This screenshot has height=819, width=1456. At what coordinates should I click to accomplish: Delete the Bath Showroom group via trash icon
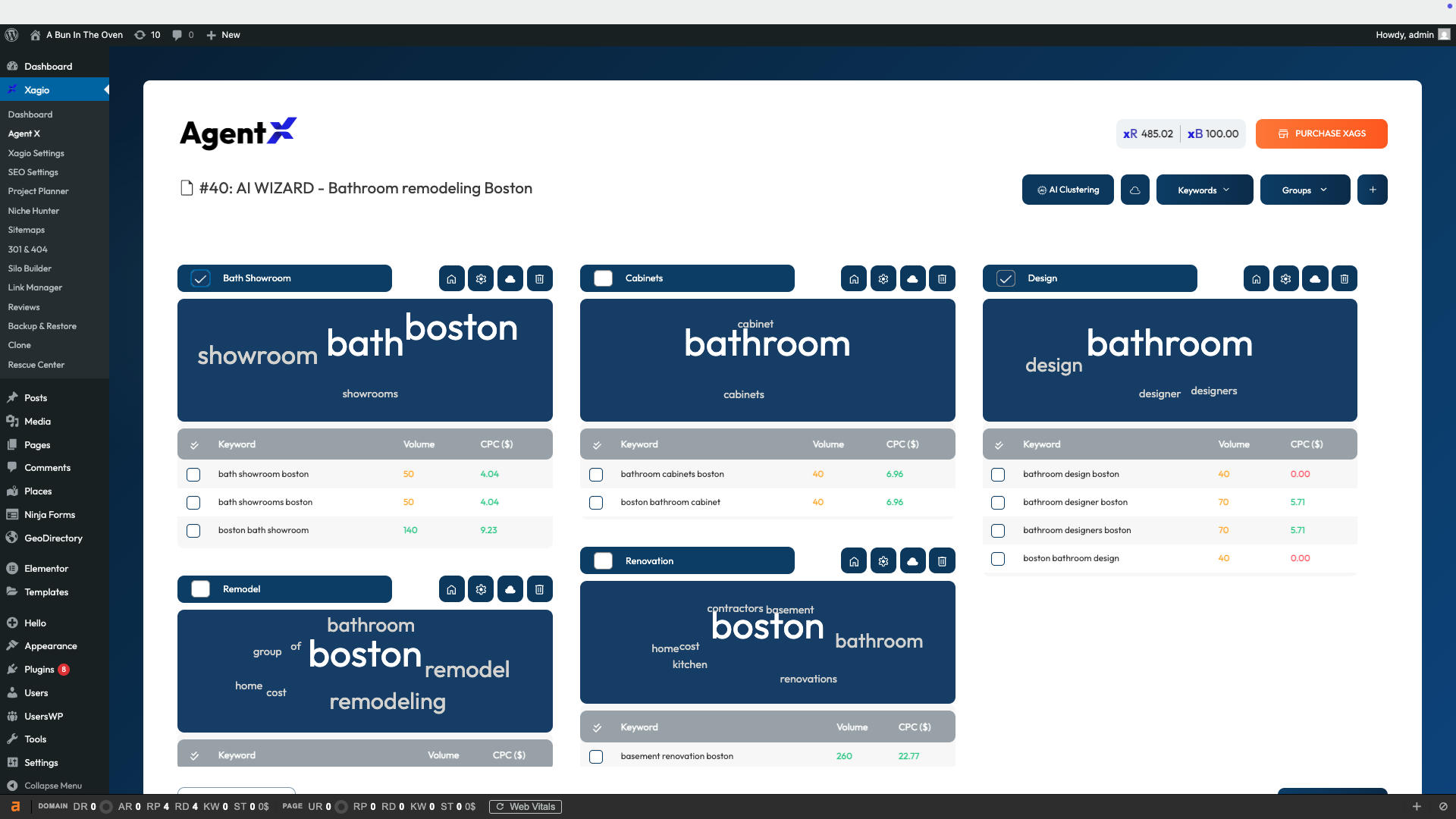coord(539,279)
